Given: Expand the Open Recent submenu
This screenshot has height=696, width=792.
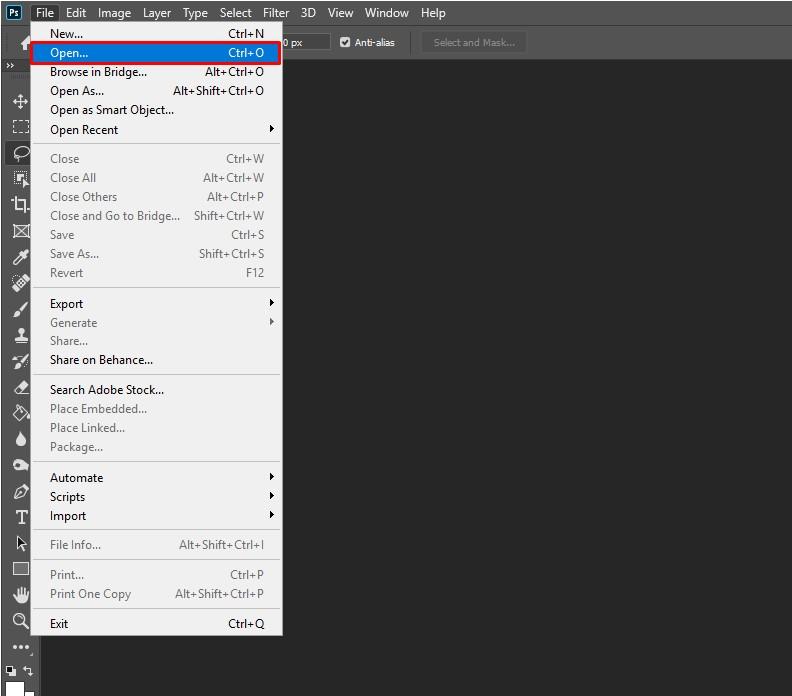Looking at the screenshot, I should point(157,129).
